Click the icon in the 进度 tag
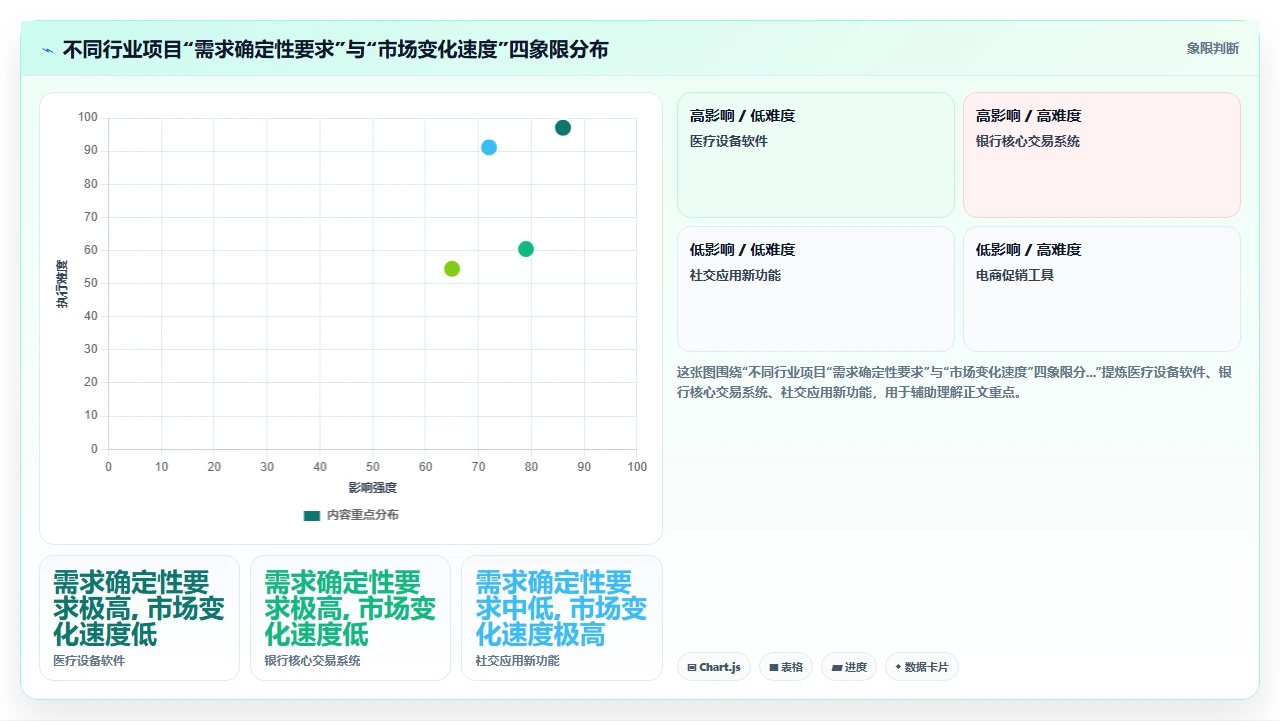The width and height of the screenshot is (1280, 721). 836,667
